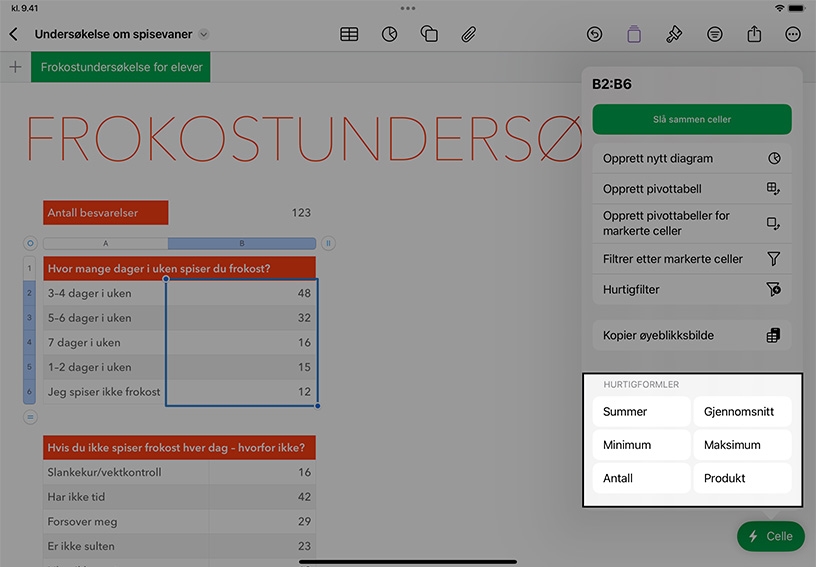Open the Format paintbrush icon
Image resolution: width=816 pixels, height=567 pixels.
click(x=674, y=34)
